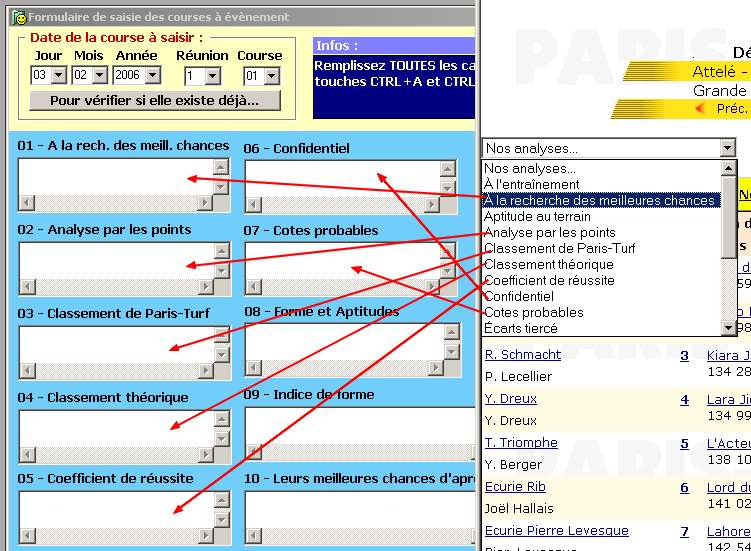This screenshot has height=551, width=751.
Task: Click horse number 4 link
Action: [684, 400]
